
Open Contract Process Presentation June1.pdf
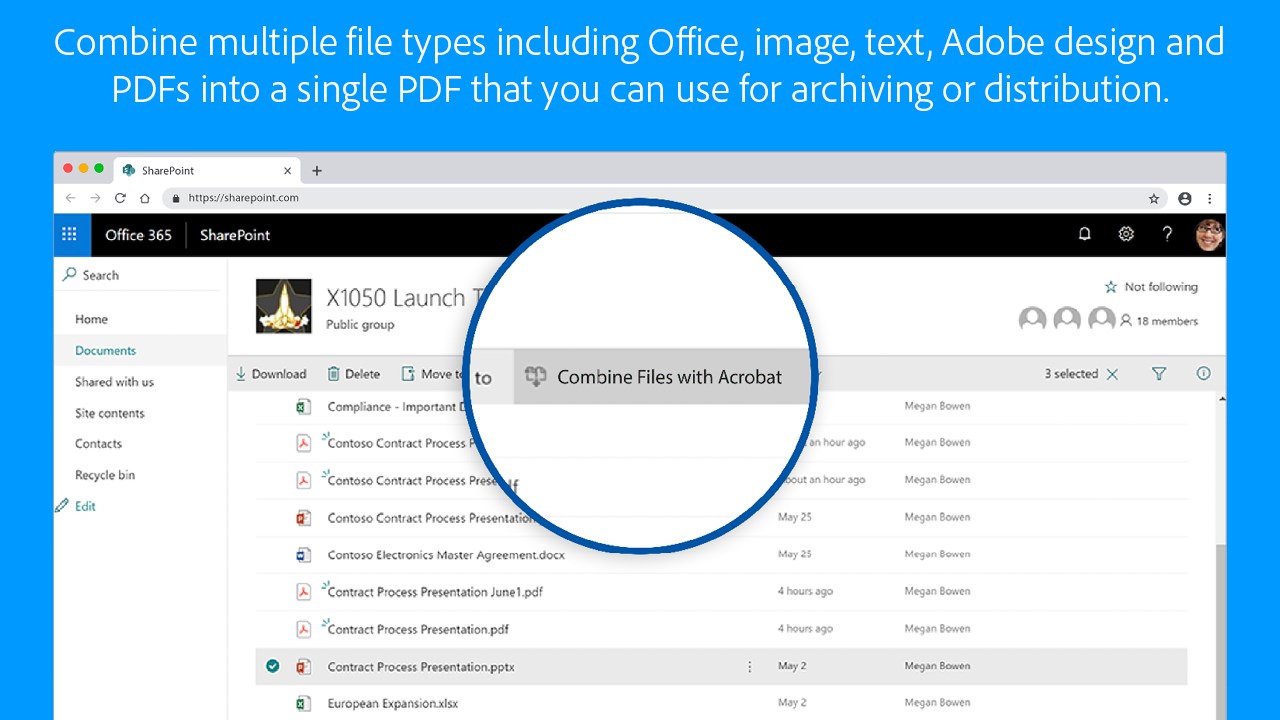coord(435,592)
